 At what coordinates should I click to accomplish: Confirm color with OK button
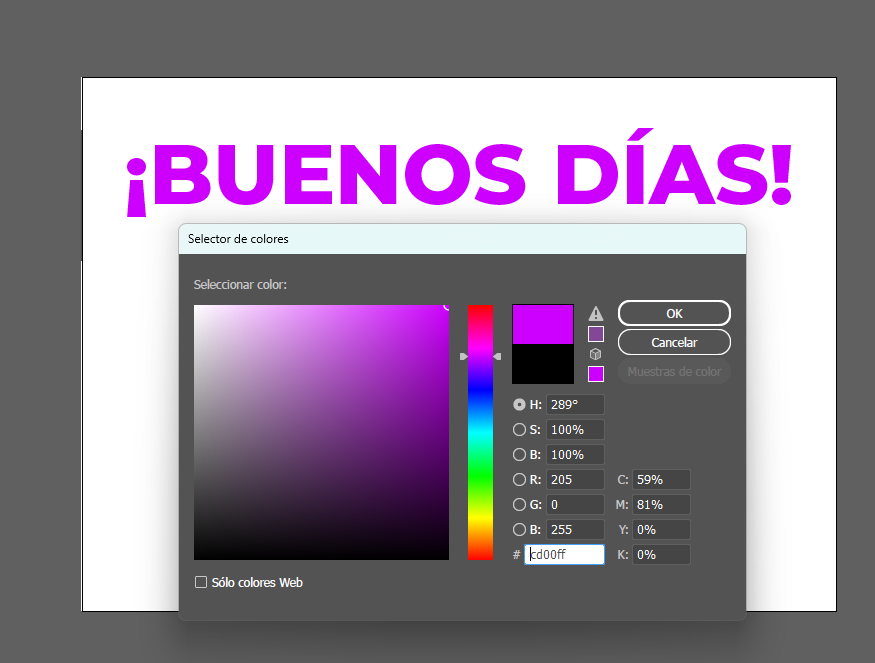[x=674, y=313]
